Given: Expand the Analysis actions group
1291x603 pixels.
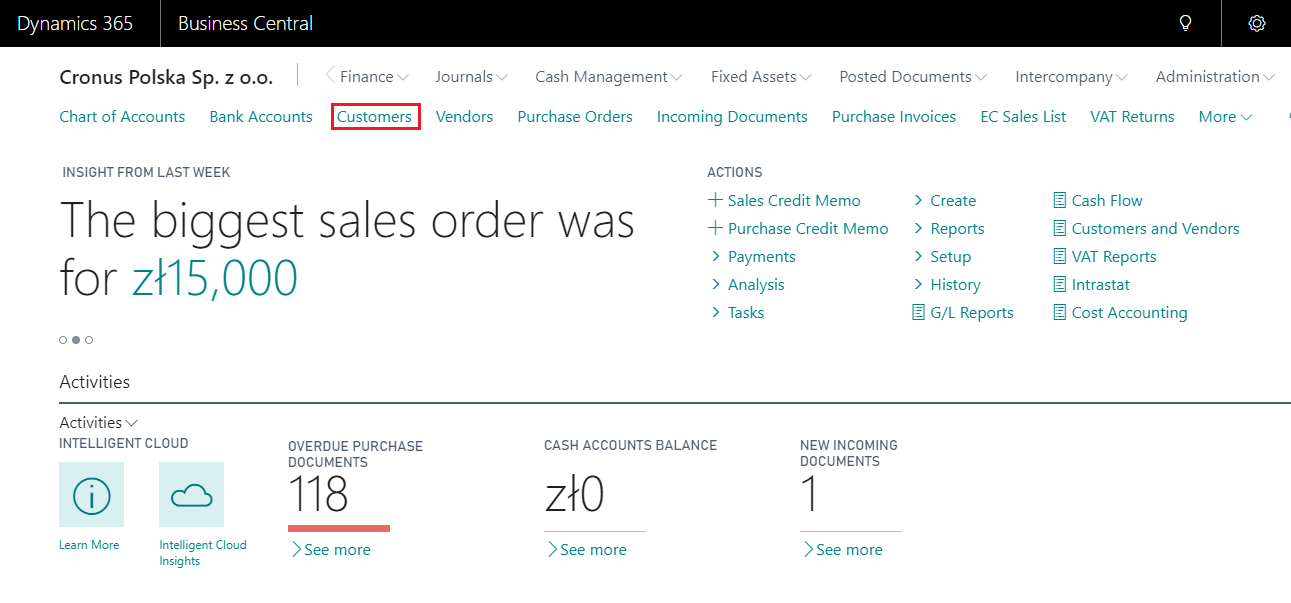Looking at the screenshot, I should 749,284.
